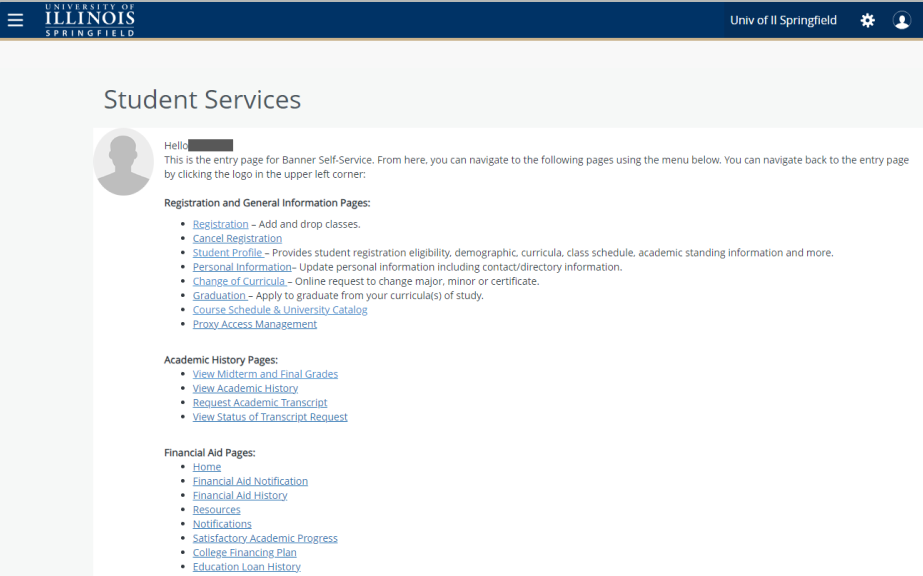This screenshot has height=576, width=923.
Task: Request an Academic Transcript
Action: click(260, 402)
